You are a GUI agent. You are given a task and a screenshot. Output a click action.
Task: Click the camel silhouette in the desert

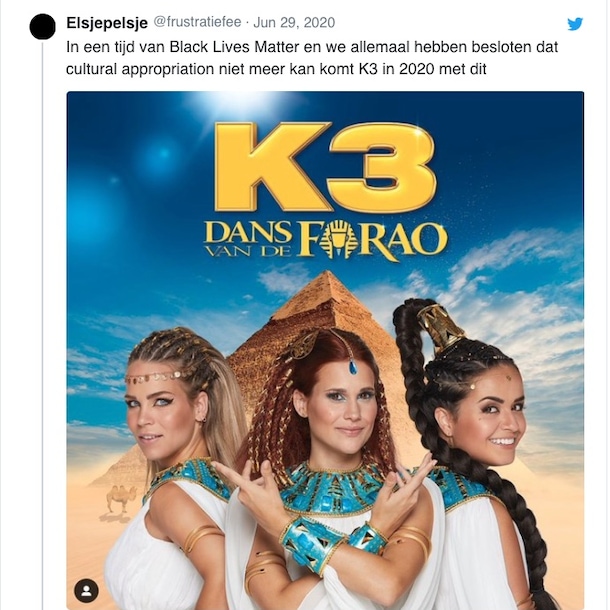[x=121, y=498]
